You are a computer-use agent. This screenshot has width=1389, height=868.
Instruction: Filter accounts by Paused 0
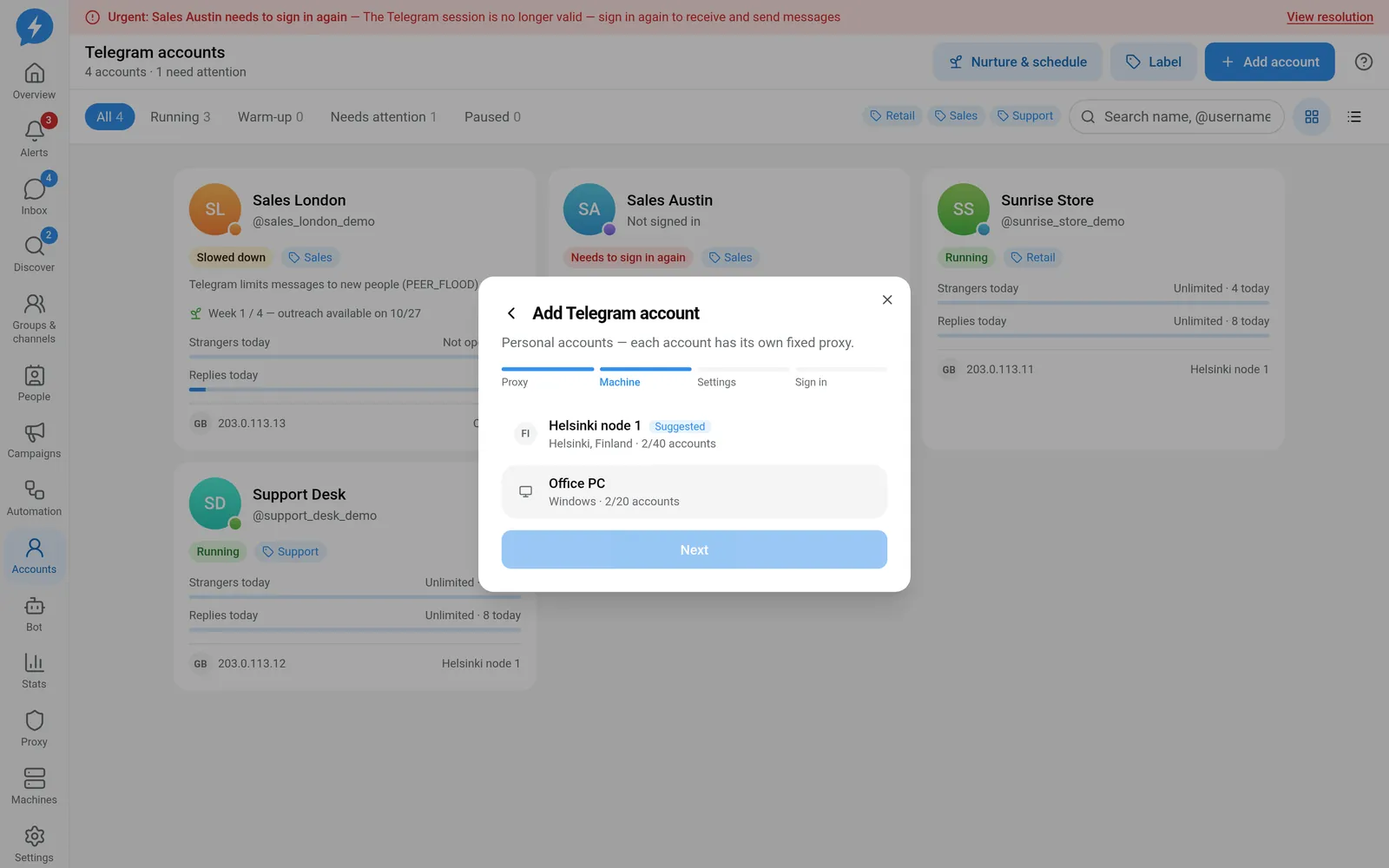492,116
